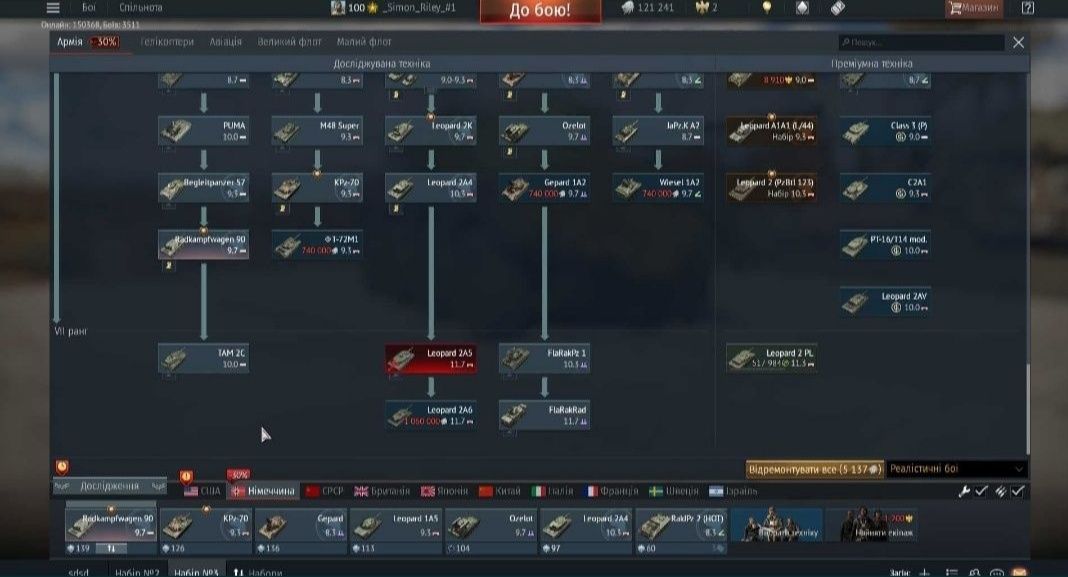Click the До бою! button

coord(540,11)
